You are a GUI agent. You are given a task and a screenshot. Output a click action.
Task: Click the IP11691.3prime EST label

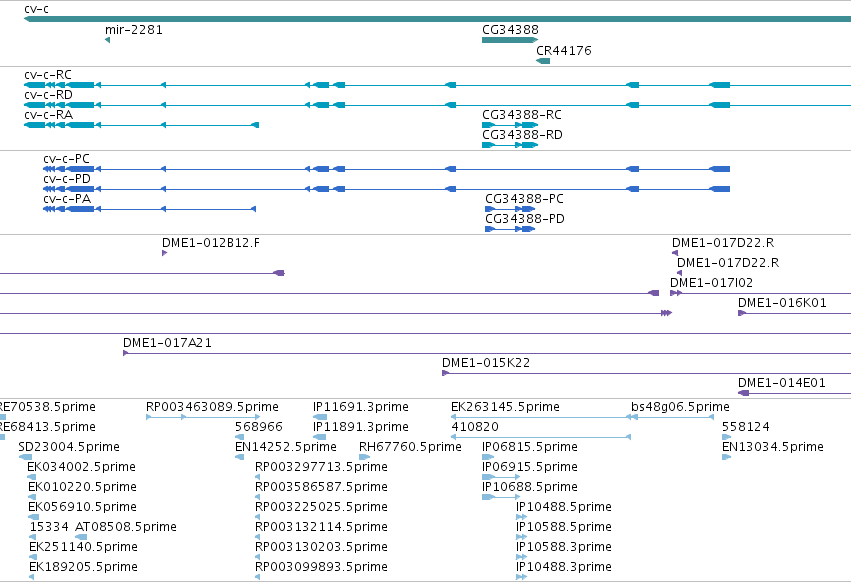point(360,407)
